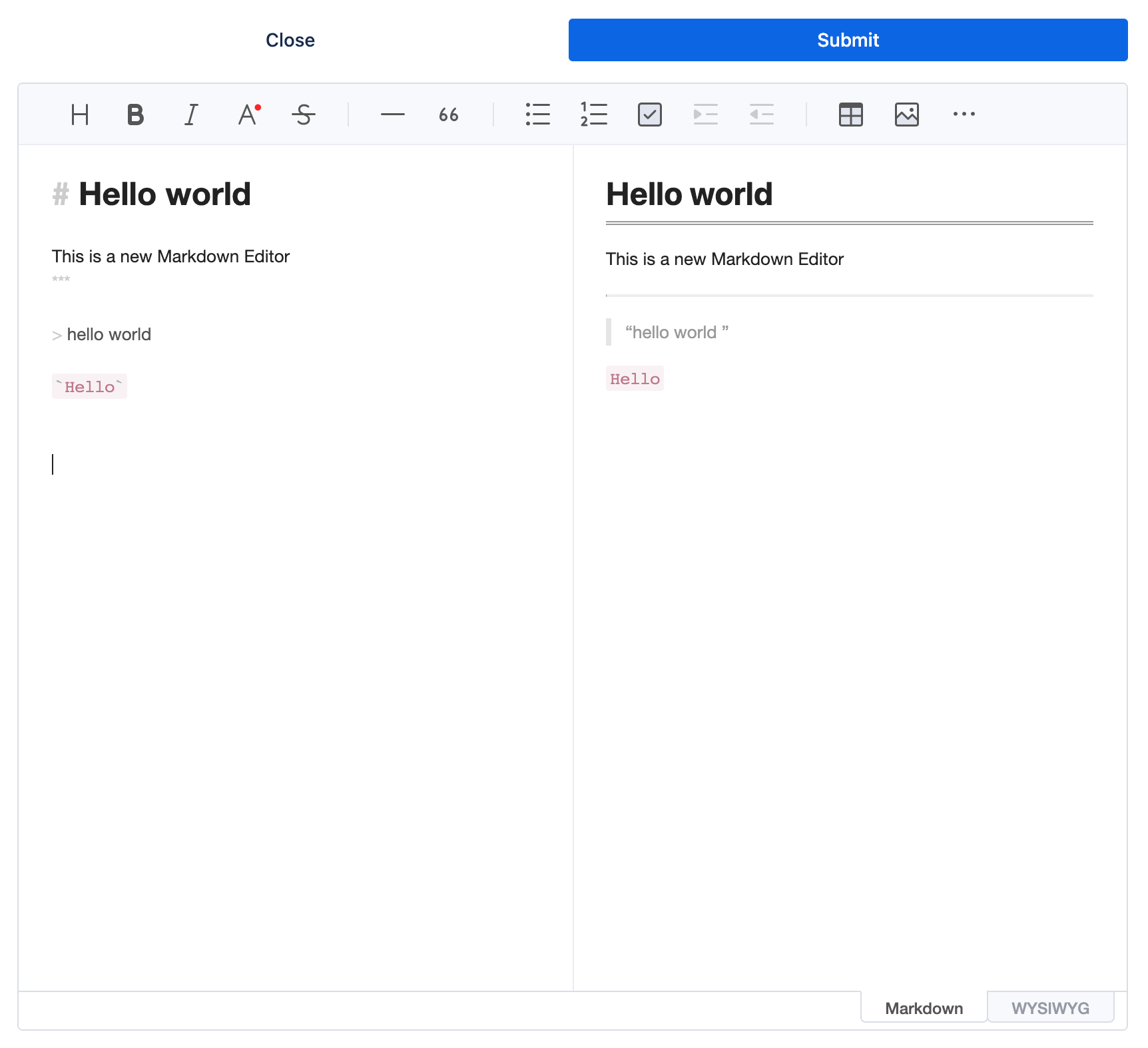
Task: Open the Heading formatting tool
Action: coord(80,115)
